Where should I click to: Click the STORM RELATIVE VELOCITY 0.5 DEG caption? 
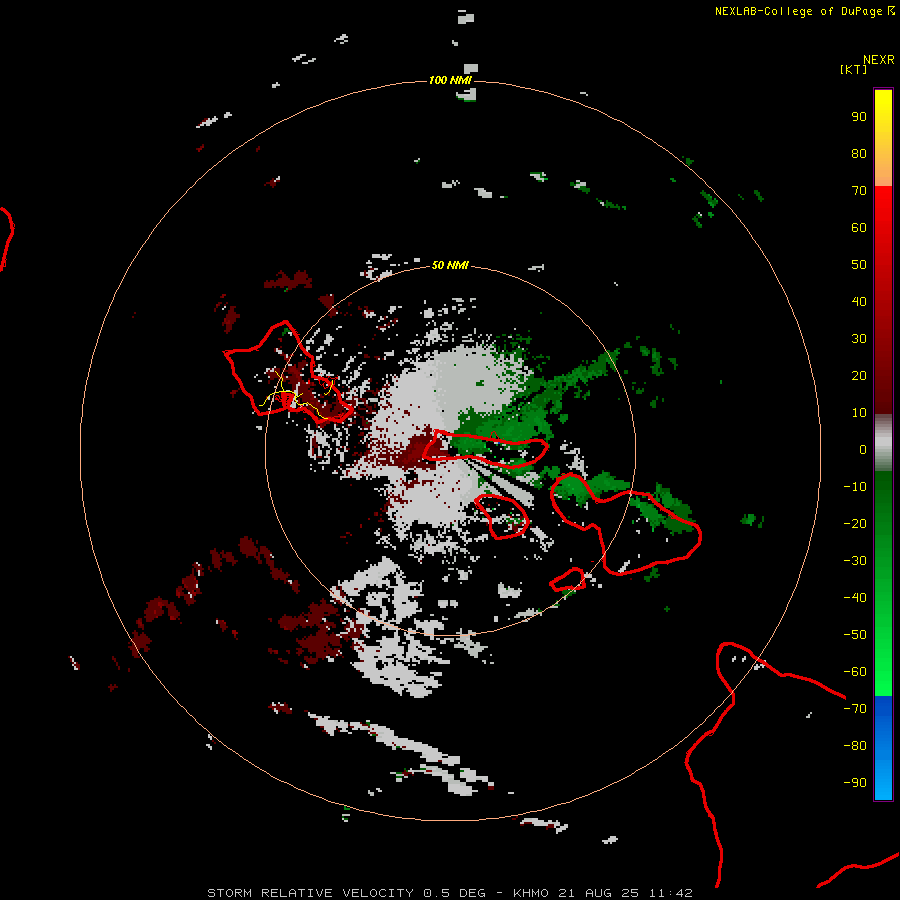tap(346, 893)
